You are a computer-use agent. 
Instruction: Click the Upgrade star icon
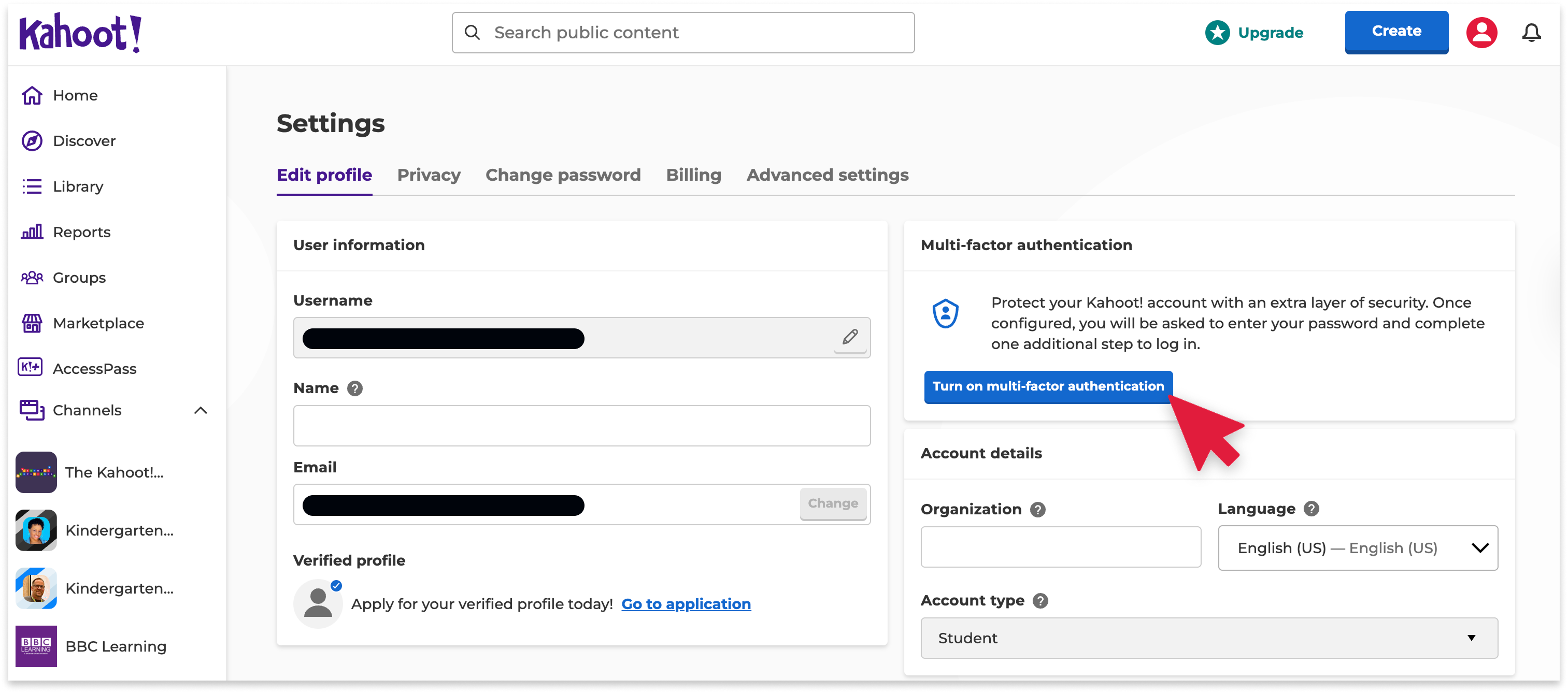(1217, 33)
